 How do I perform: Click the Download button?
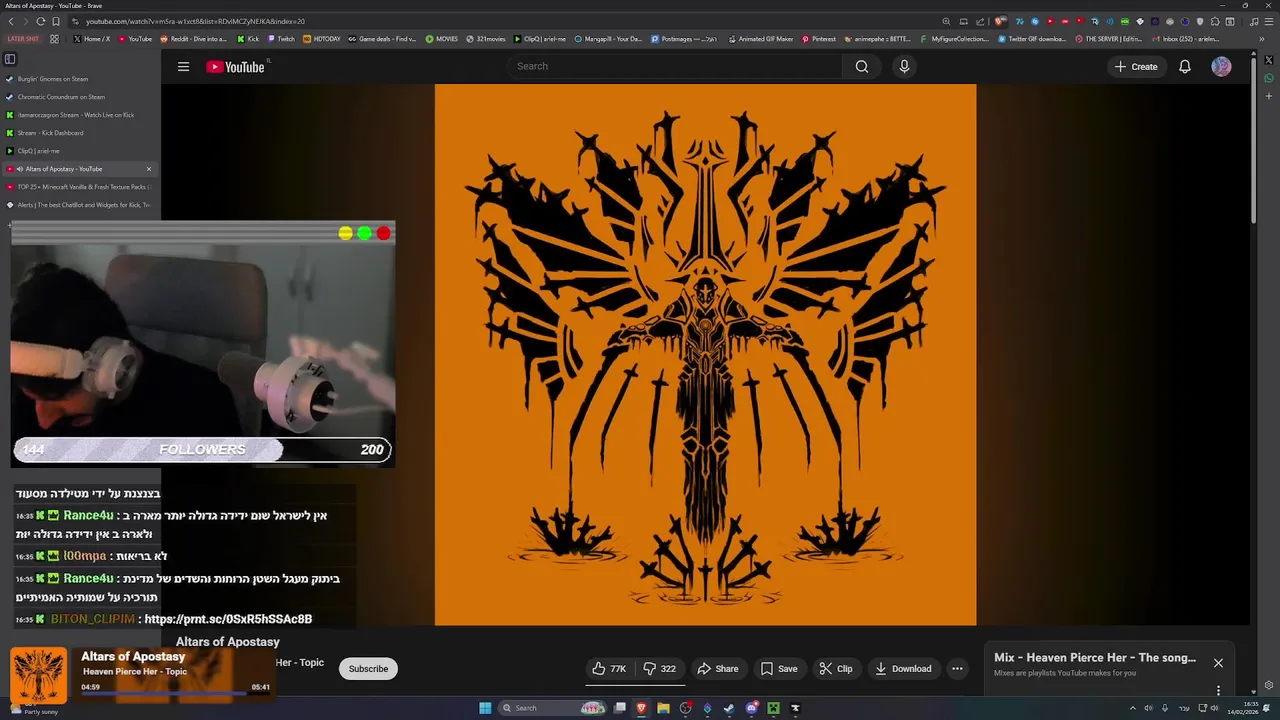[903, 669]
